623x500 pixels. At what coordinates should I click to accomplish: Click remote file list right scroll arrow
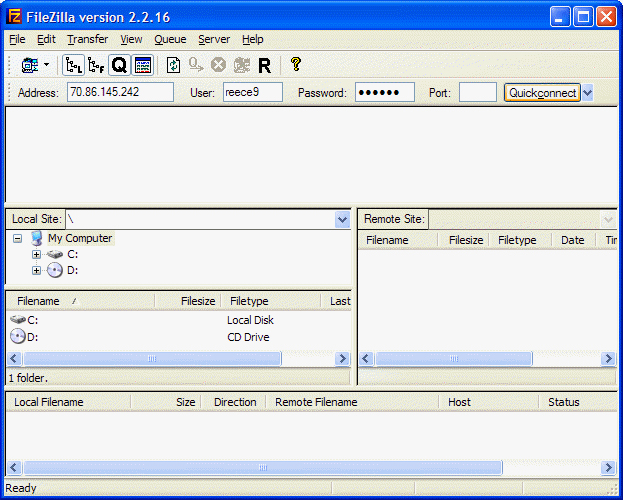click(608, 359)
